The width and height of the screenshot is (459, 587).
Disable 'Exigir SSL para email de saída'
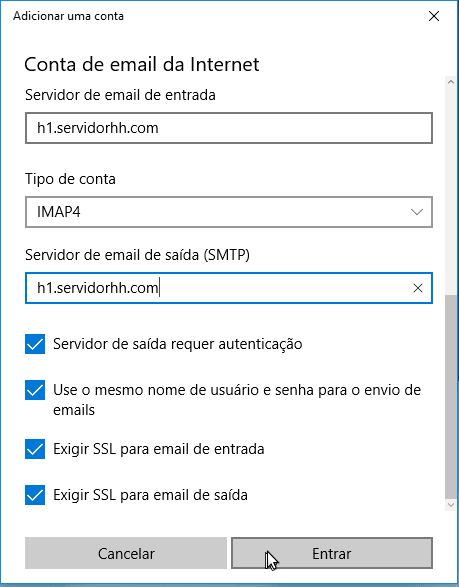[x=35, y=495]
